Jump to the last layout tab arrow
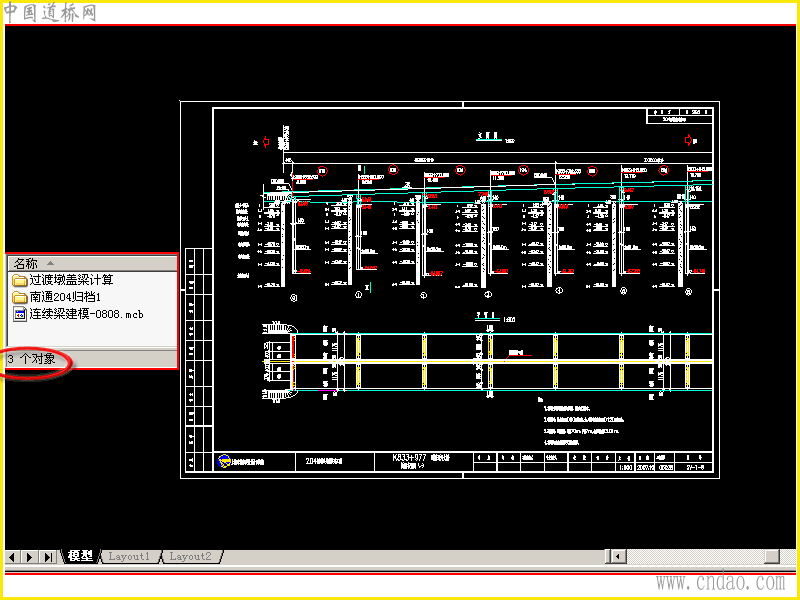The height and width of the screenshot is (600, 800). click(48, 557)
